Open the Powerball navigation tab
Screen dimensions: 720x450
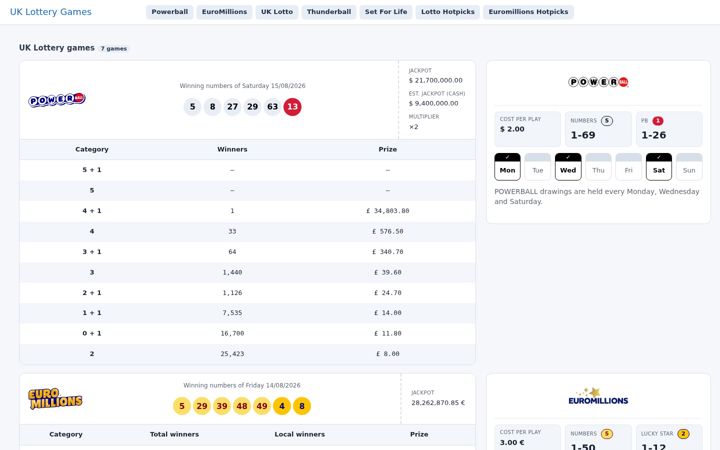169,12
